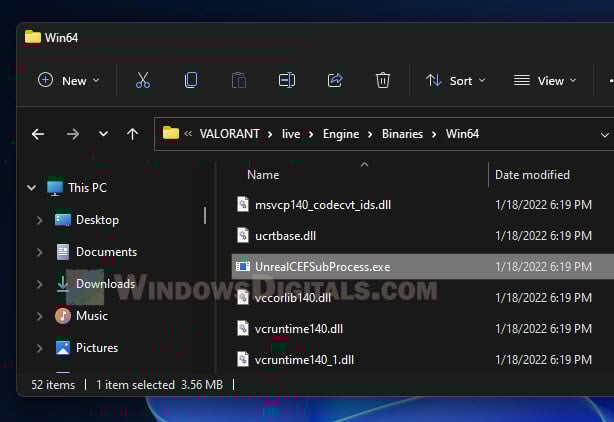
Task: Expand the chevron after Binaries
Action: (434, 134)
